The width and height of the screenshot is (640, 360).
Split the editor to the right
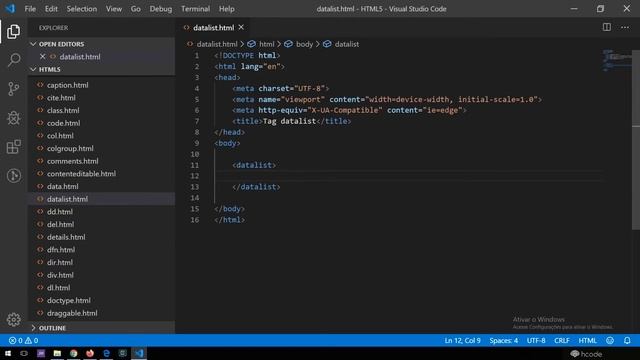point(607,27)
